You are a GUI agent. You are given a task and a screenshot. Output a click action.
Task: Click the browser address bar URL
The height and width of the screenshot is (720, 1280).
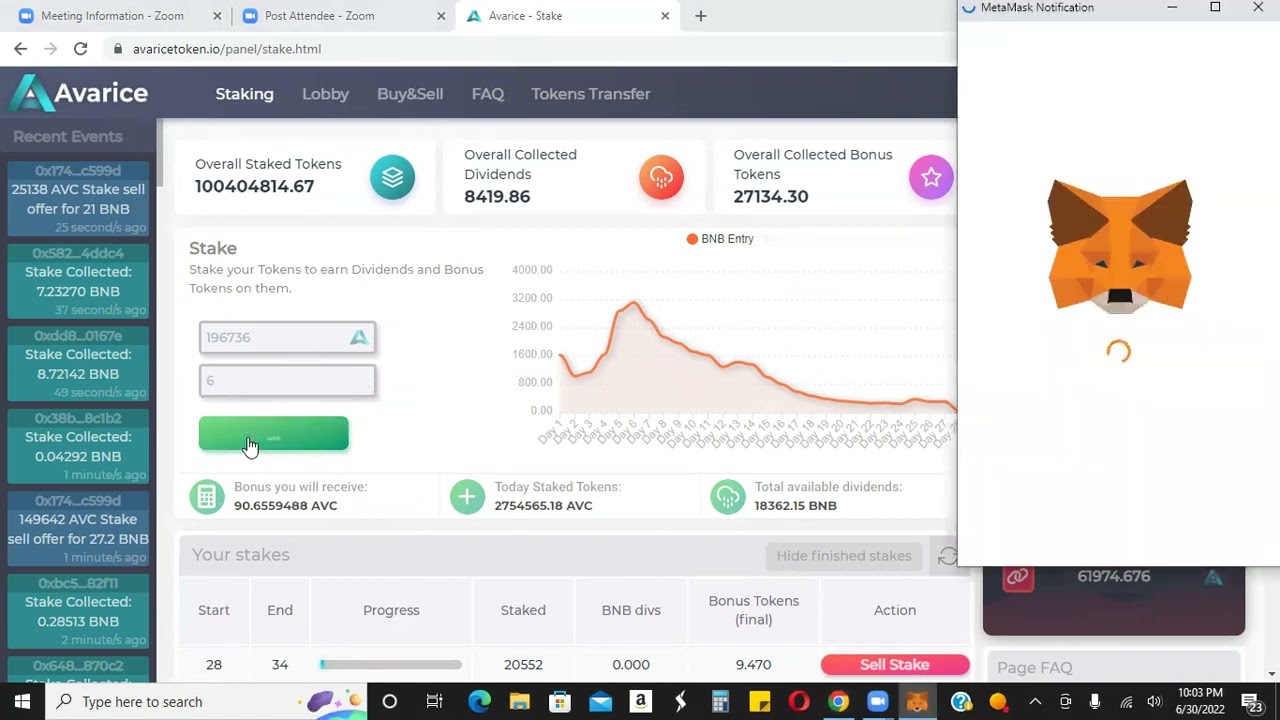[x=227, y=49]
